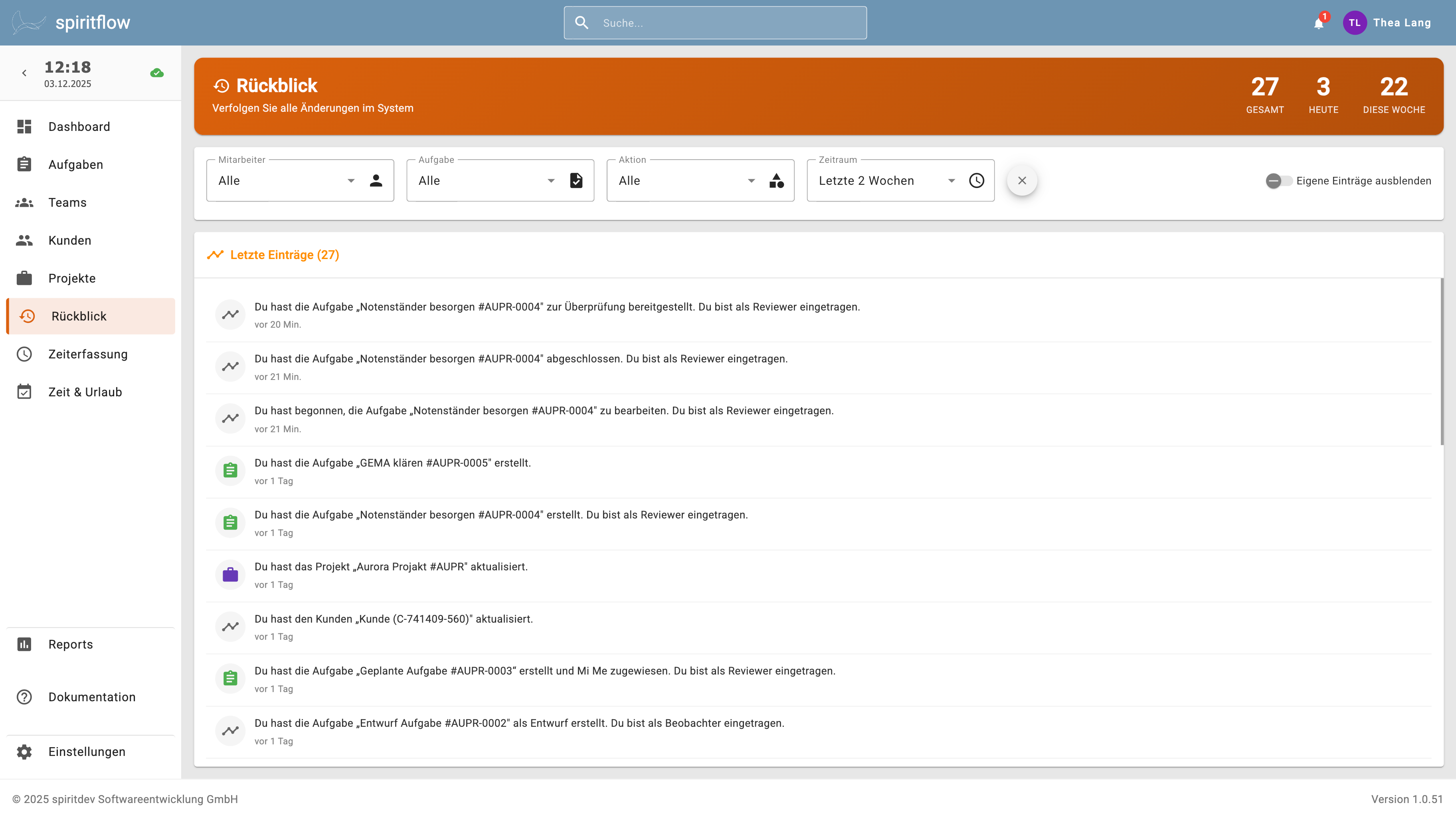Click the entry Entwurf Aufgabe #AUPR-0002
Viewport: 1456px width, 819px height.
pyautogui.click(x=819, y=731)
